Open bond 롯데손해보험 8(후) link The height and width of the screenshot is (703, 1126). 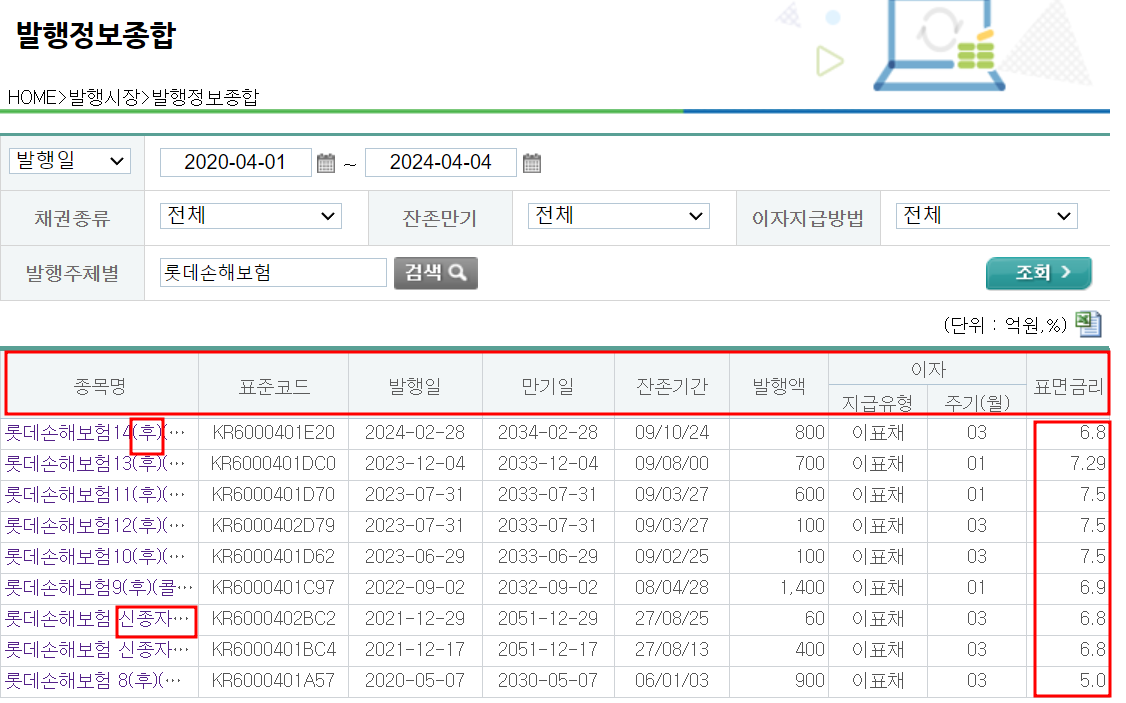pos(93,681)
